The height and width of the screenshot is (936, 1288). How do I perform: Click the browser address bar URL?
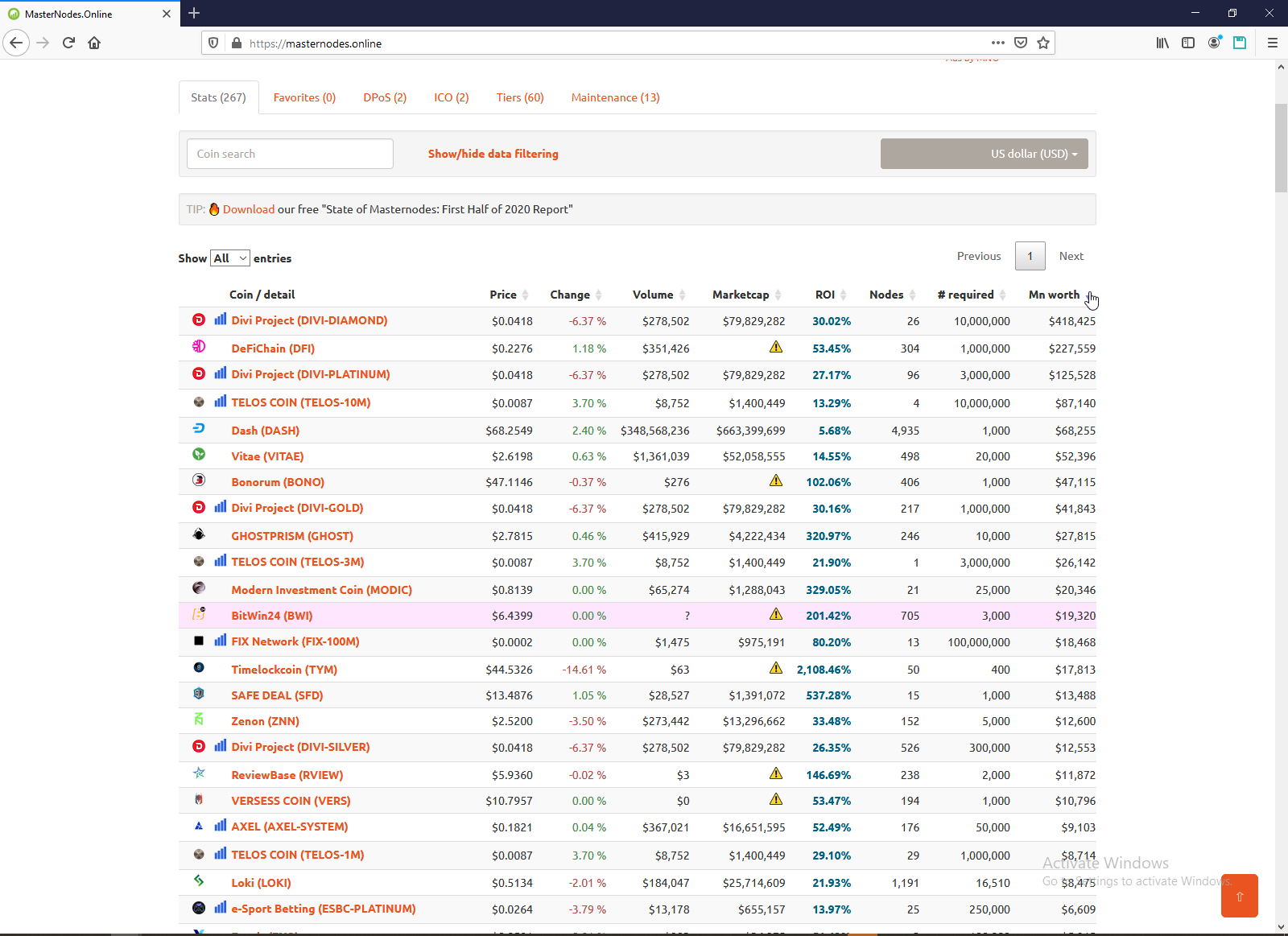coord(316,43)
